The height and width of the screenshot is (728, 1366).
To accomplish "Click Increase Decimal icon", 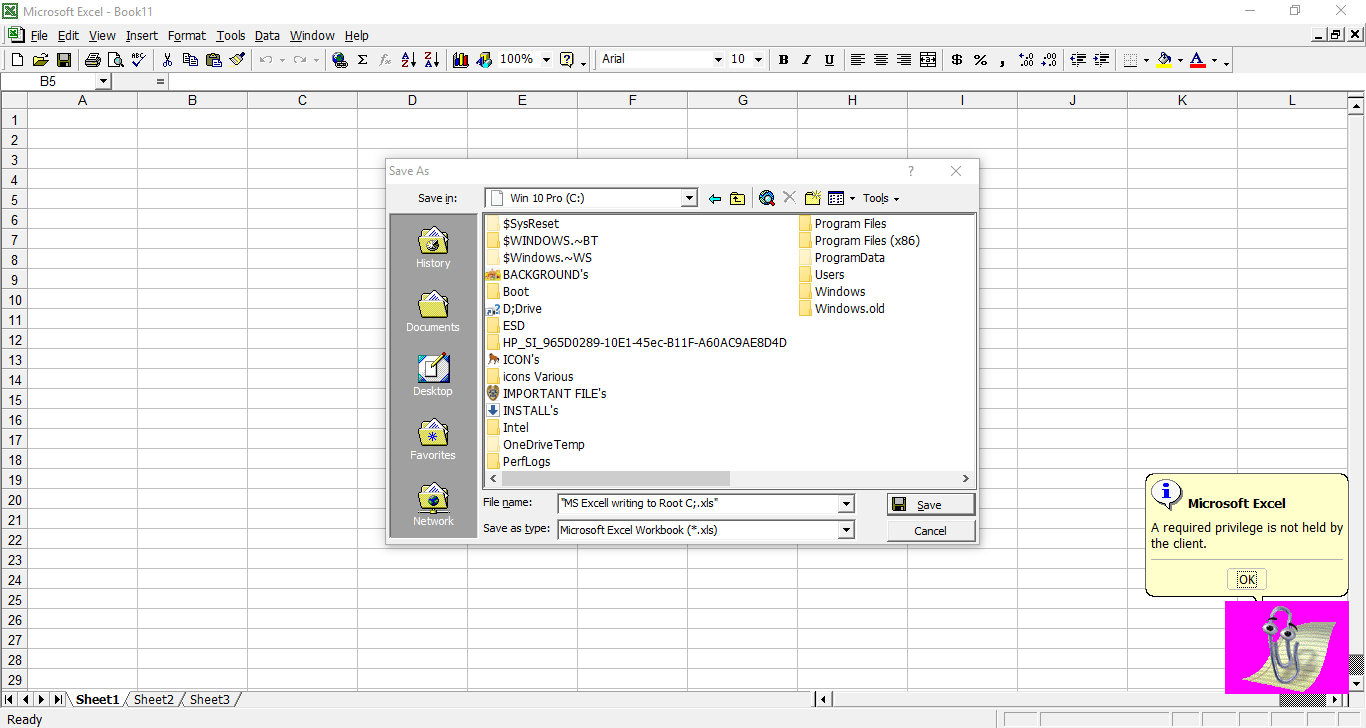I will point(1026,60).
